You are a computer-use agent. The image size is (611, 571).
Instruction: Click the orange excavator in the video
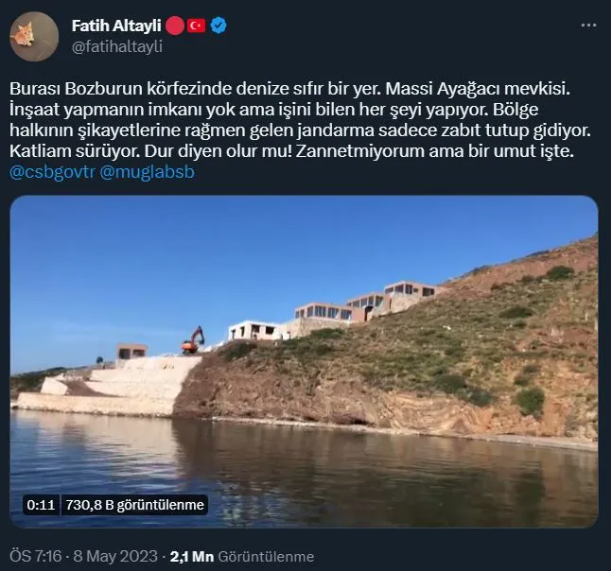(x=192, y=340)
